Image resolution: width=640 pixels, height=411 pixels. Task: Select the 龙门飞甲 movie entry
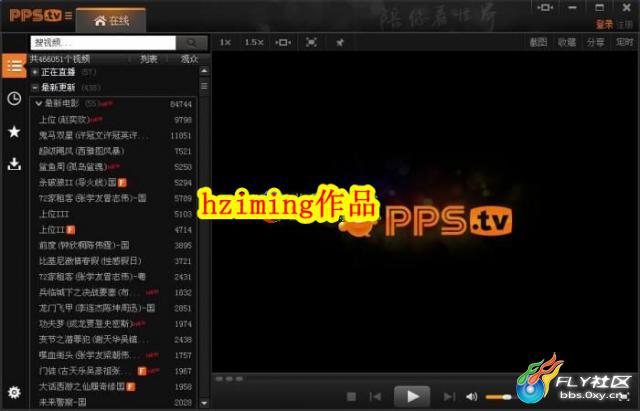click(115, 308)
